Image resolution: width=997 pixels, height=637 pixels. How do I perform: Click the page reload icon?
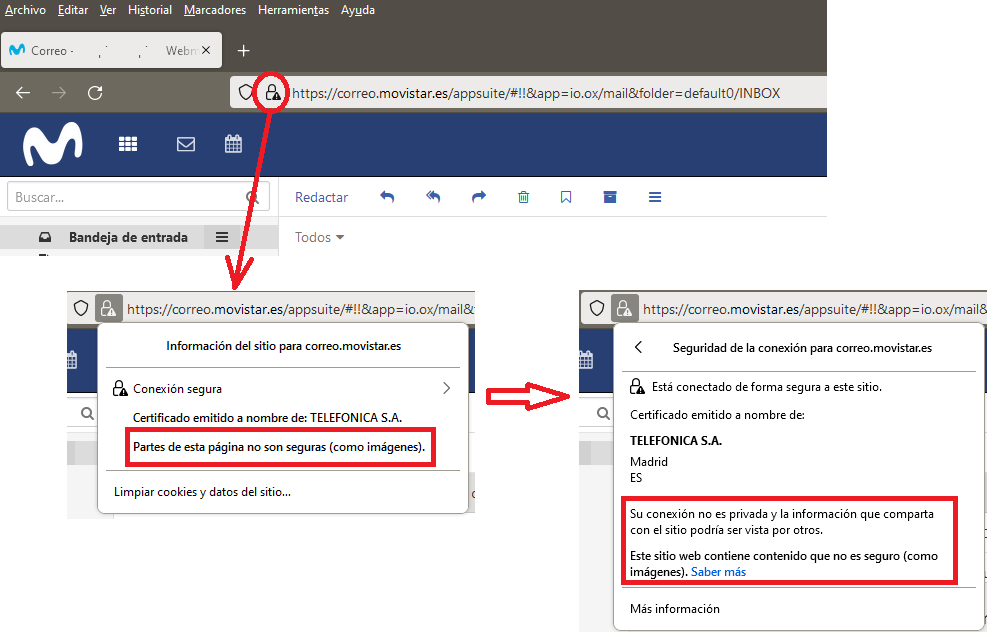(95, 92)
